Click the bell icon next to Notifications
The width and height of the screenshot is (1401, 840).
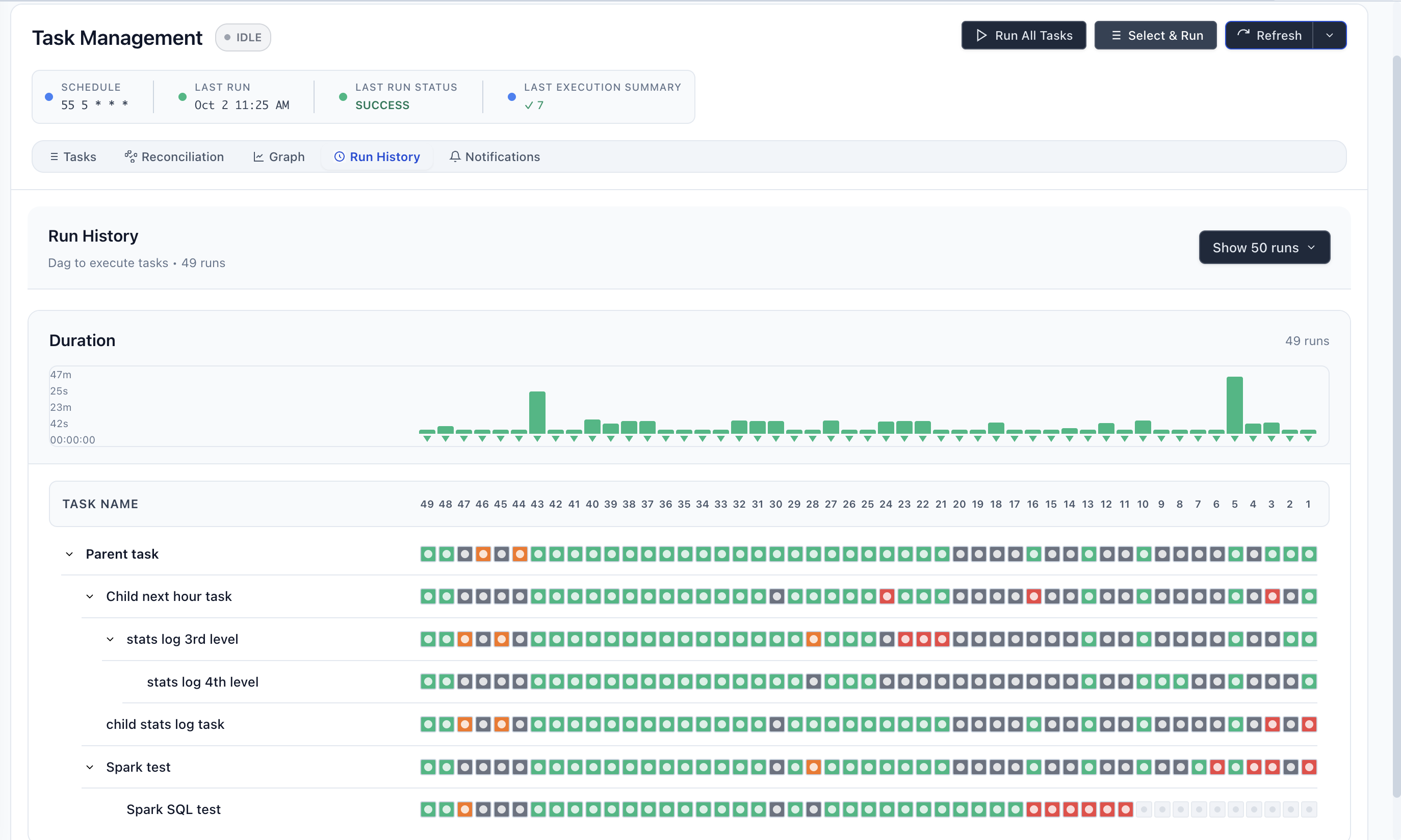coord(455,157)
